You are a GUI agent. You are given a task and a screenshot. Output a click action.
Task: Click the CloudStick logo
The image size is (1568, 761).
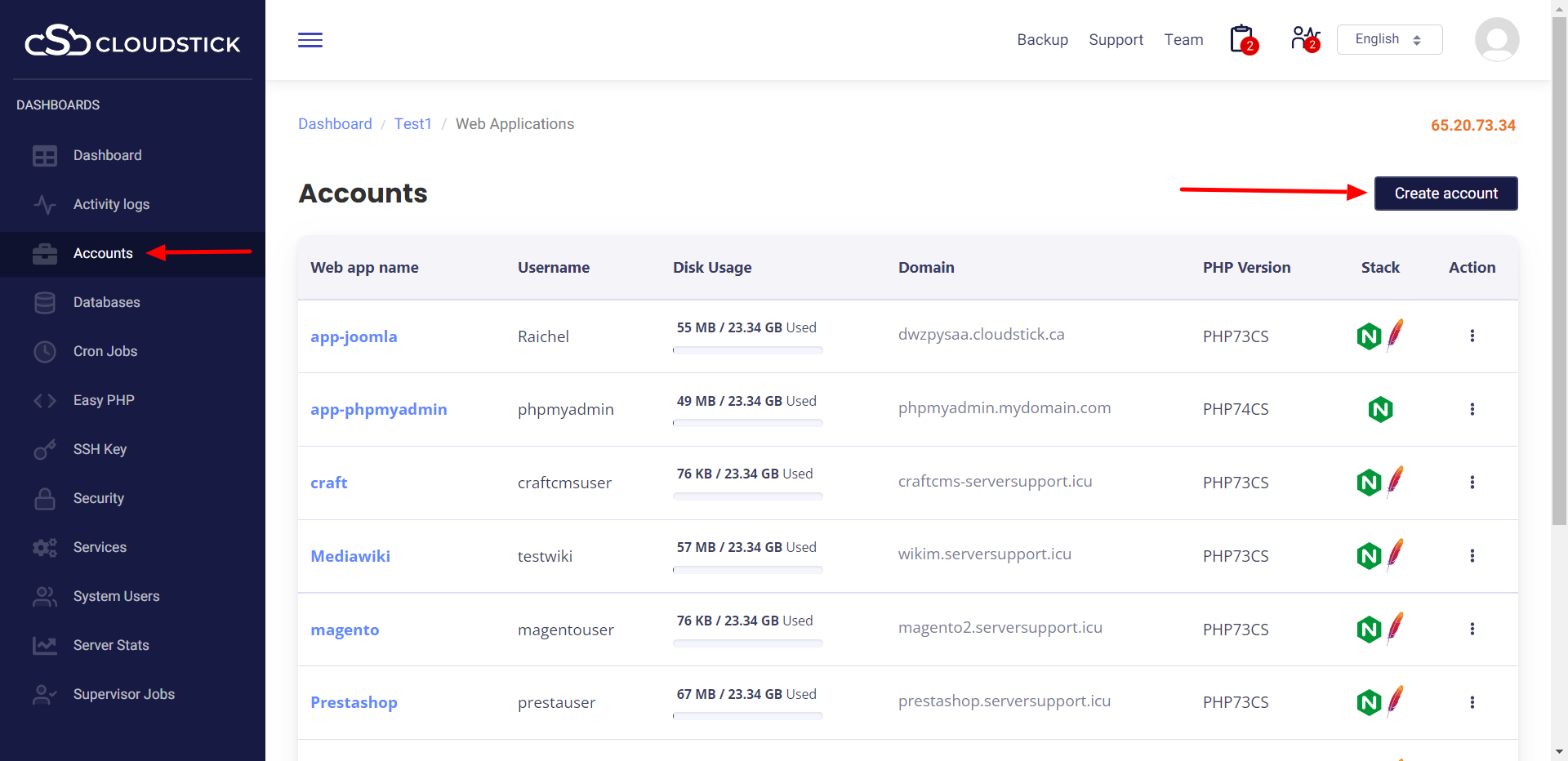132,41
